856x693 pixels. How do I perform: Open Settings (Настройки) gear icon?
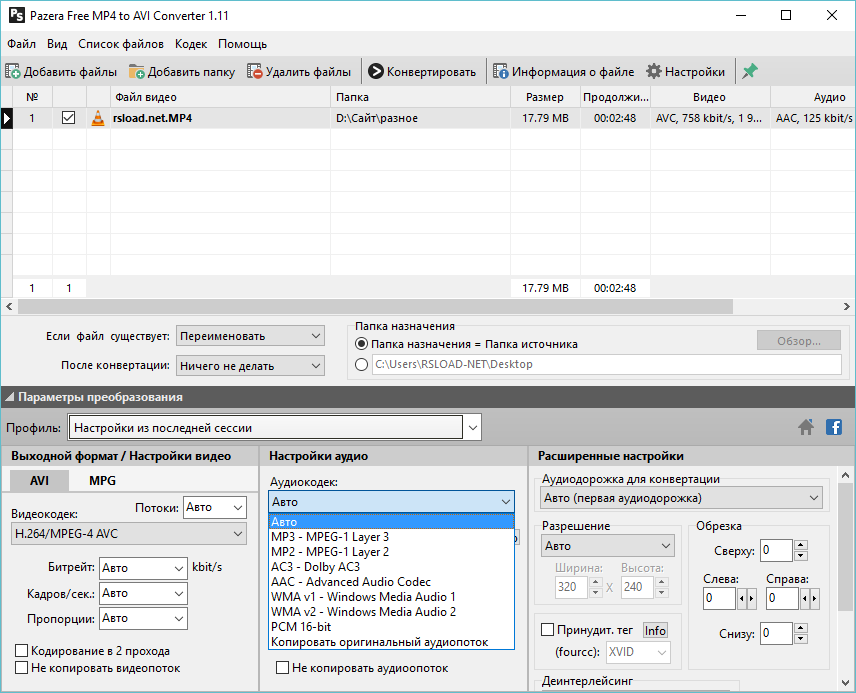[x=654, y=72]
